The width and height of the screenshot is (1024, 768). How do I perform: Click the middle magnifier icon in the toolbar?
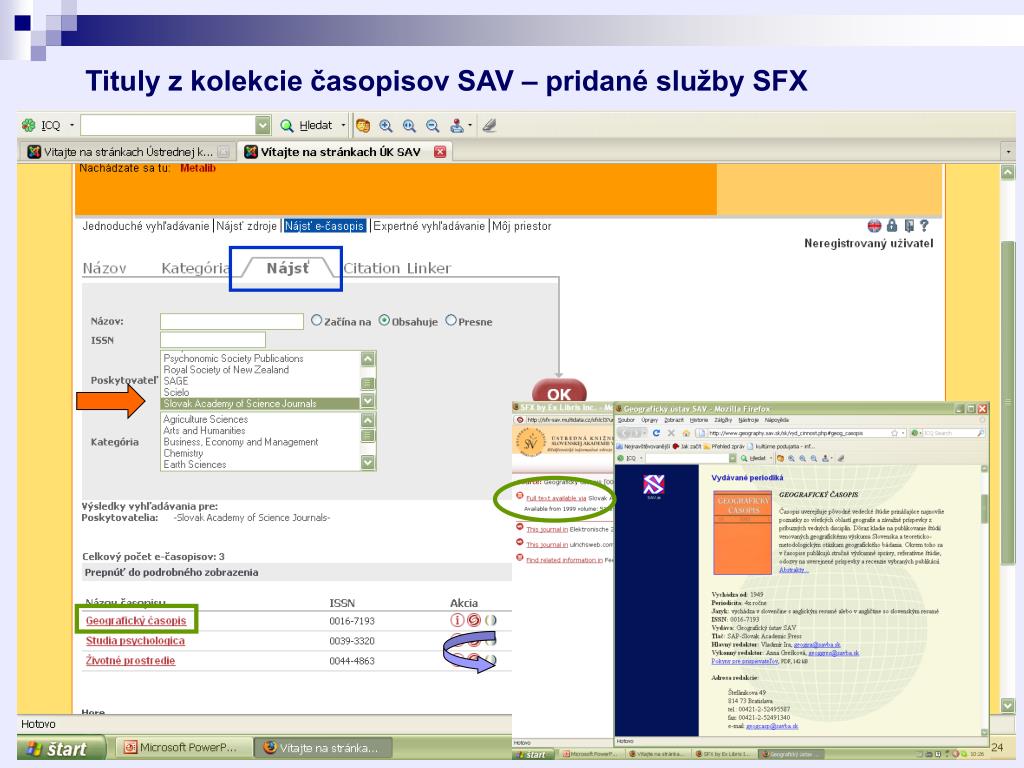click(x=409, y=125)
